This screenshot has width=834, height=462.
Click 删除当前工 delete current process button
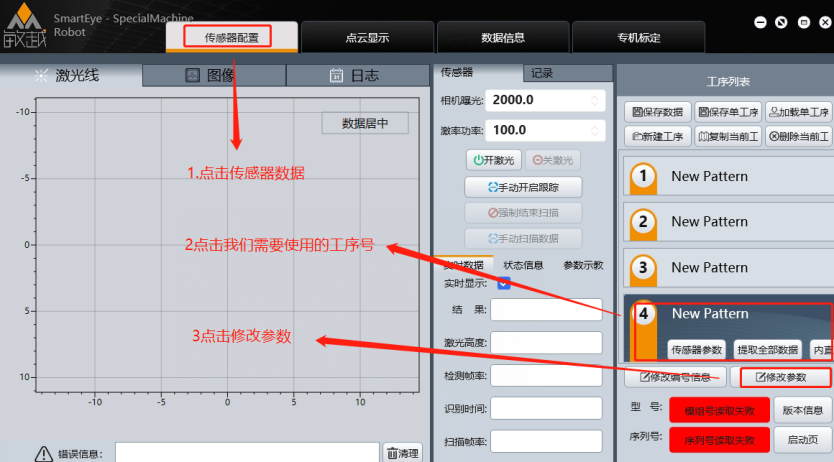coord(797,136)
